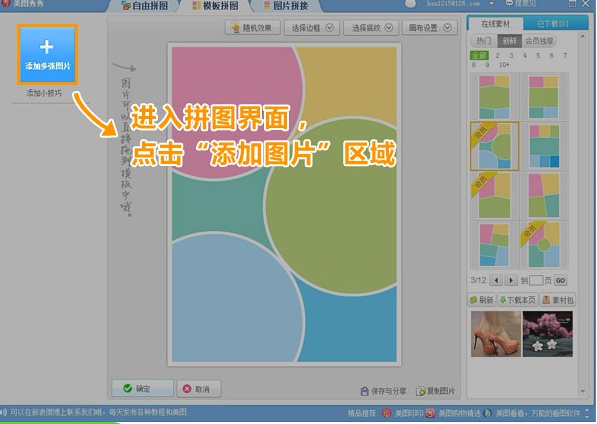The width and height of the screenshot is (597, 424).
Task: Go to previous template page arrow
Action: (496, 281)
